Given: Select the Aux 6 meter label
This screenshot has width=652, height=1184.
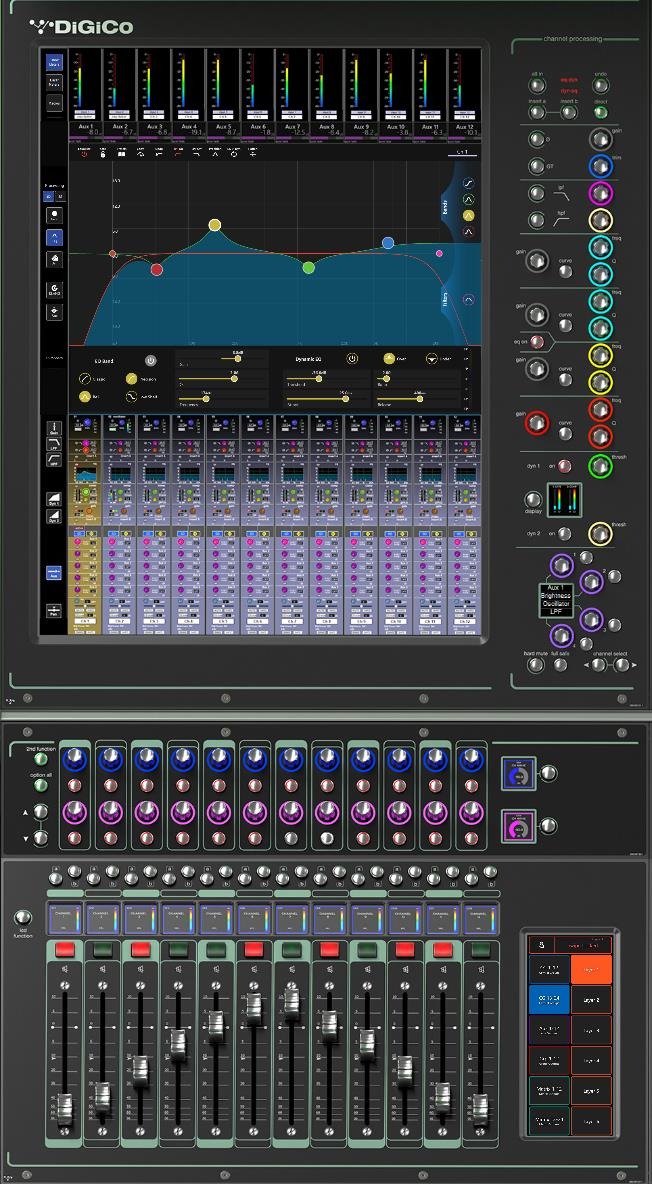Looking at the screenshot, I should point(258,127).
